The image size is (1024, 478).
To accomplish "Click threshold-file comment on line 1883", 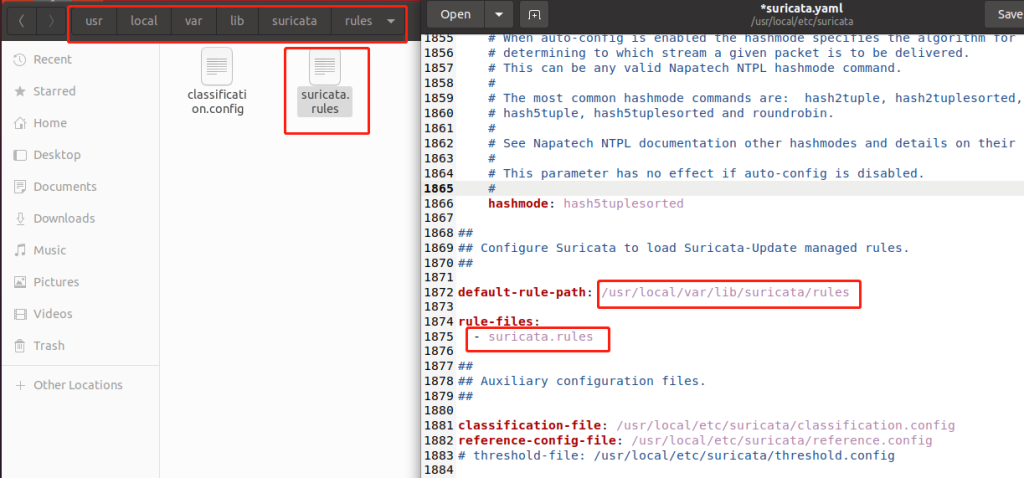I will click(677, 456).
